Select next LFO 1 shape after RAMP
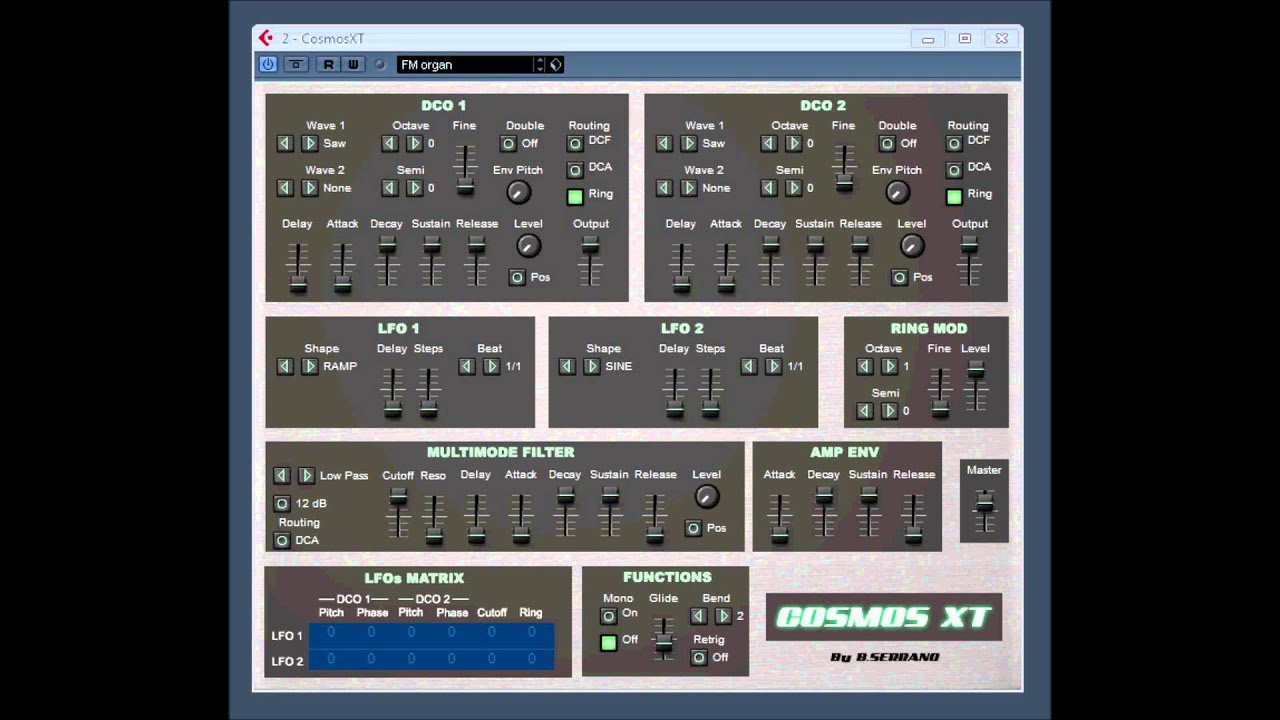 pos(310,366)
